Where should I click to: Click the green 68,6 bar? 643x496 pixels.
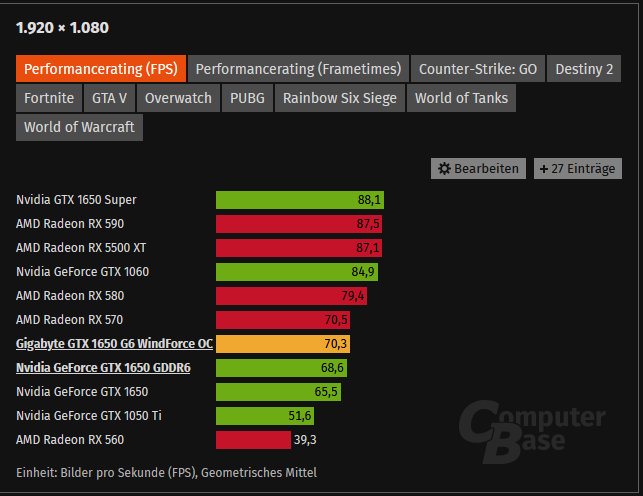pyautogui.click(x=281, y=368)
